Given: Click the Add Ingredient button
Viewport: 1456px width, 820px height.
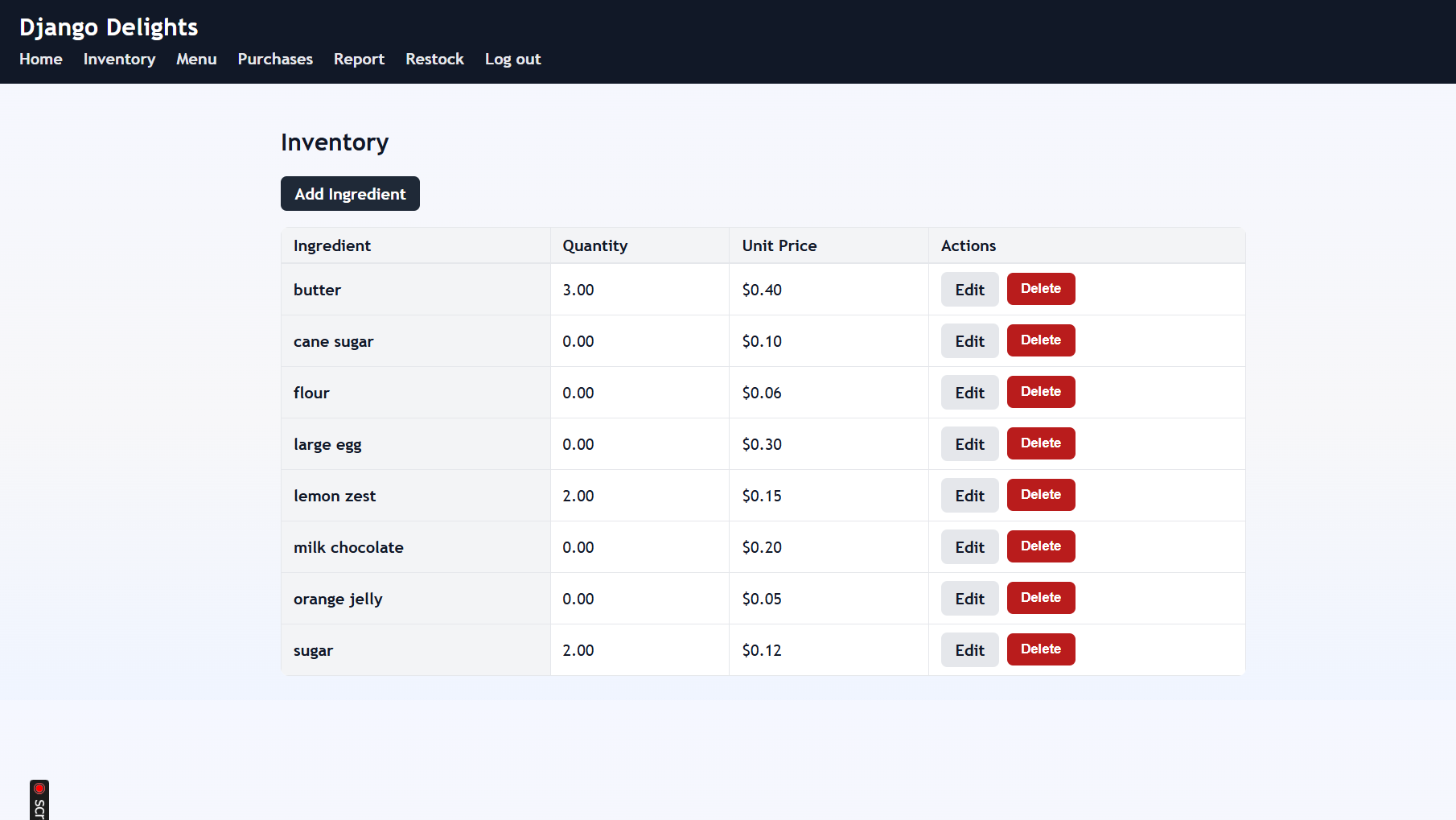Looking at the screenshot, I should pyautogui.click(x=350, y=194).
